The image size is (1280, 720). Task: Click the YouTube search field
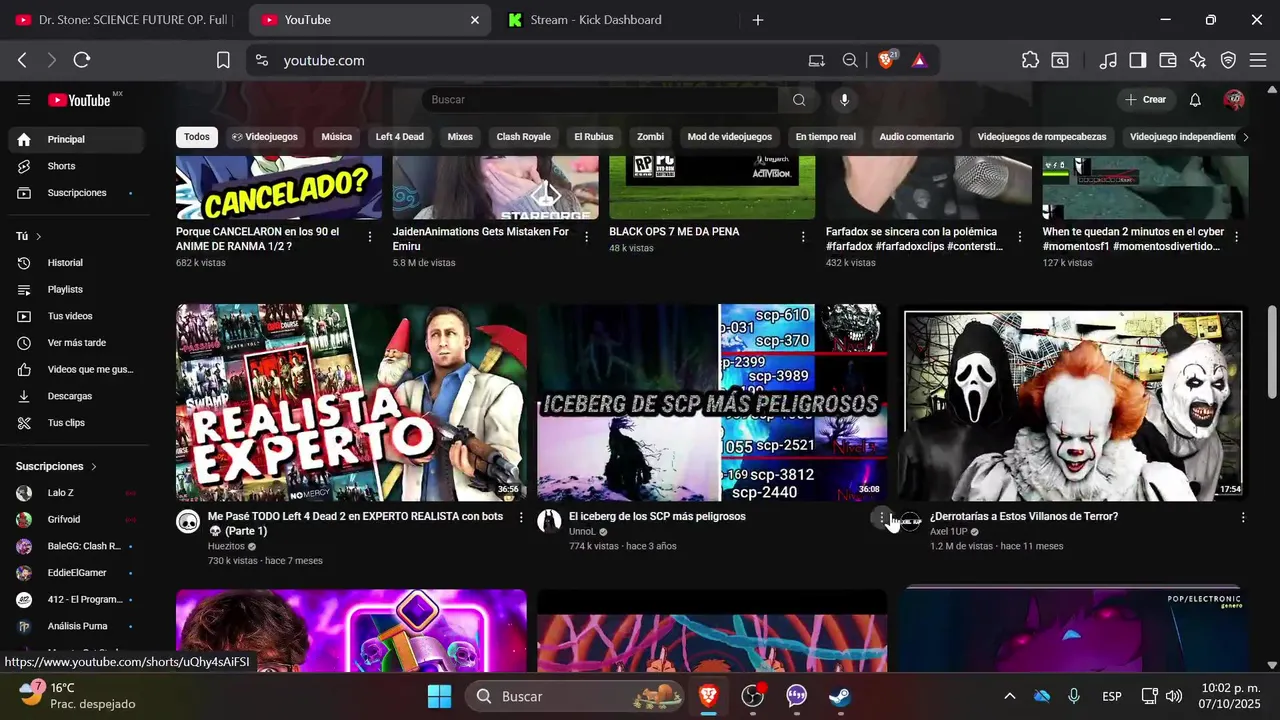click(x=600, y=100)
